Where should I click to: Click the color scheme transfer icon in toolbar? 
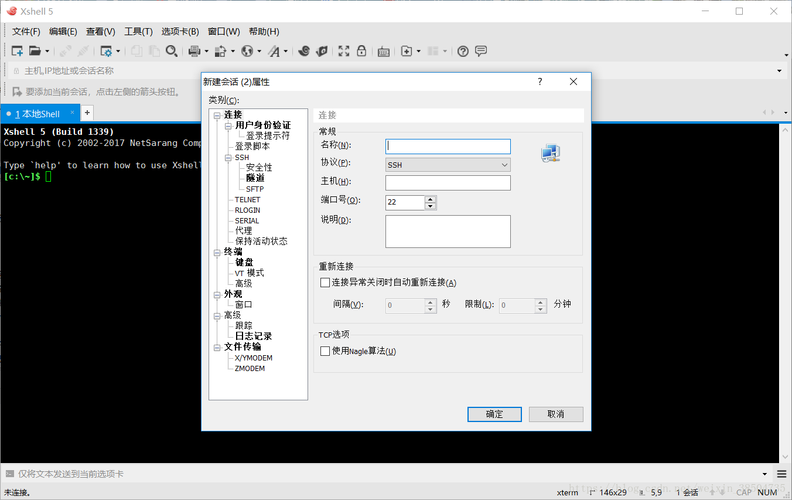(x=221, y=51)
